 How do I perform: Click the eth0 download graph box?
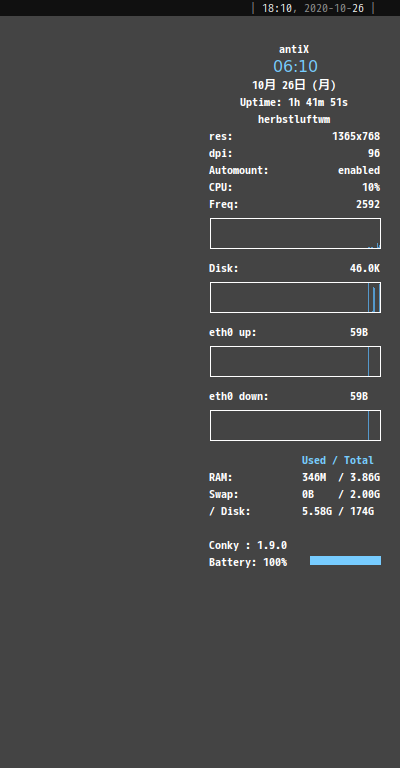295,426
